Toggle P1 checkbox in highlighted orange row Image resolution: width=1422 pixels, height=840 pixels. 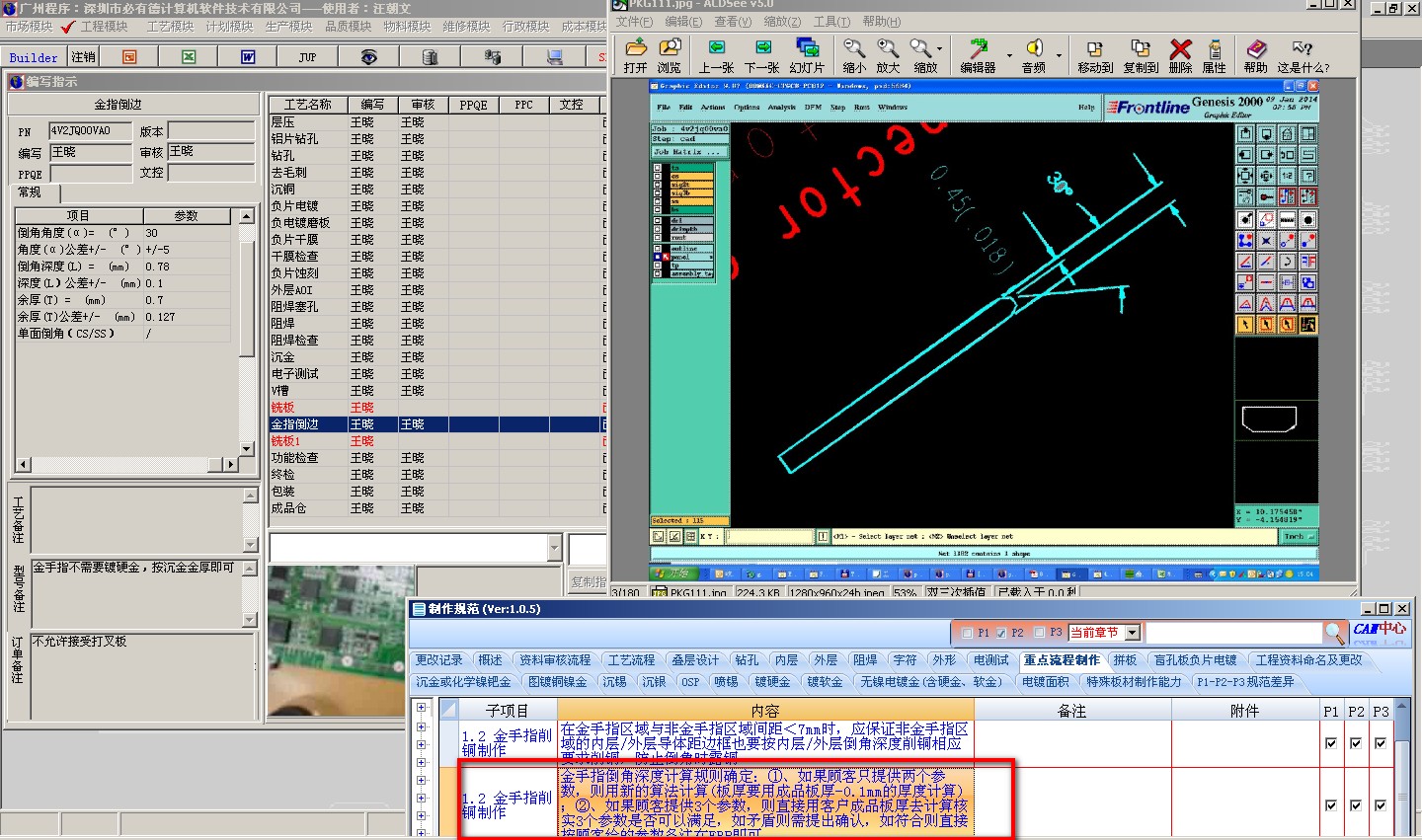1330,805
